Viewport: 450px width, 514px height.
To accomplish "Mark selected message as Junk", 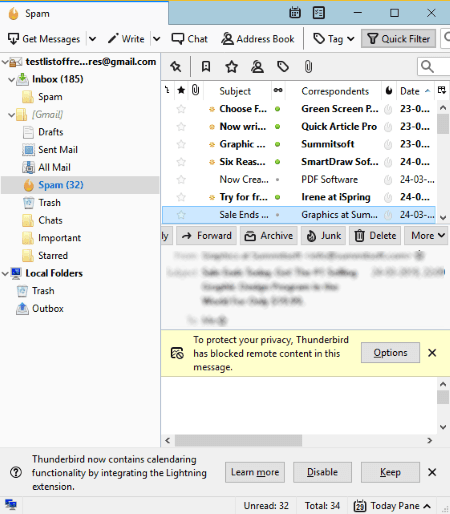I will click(324, 236).
